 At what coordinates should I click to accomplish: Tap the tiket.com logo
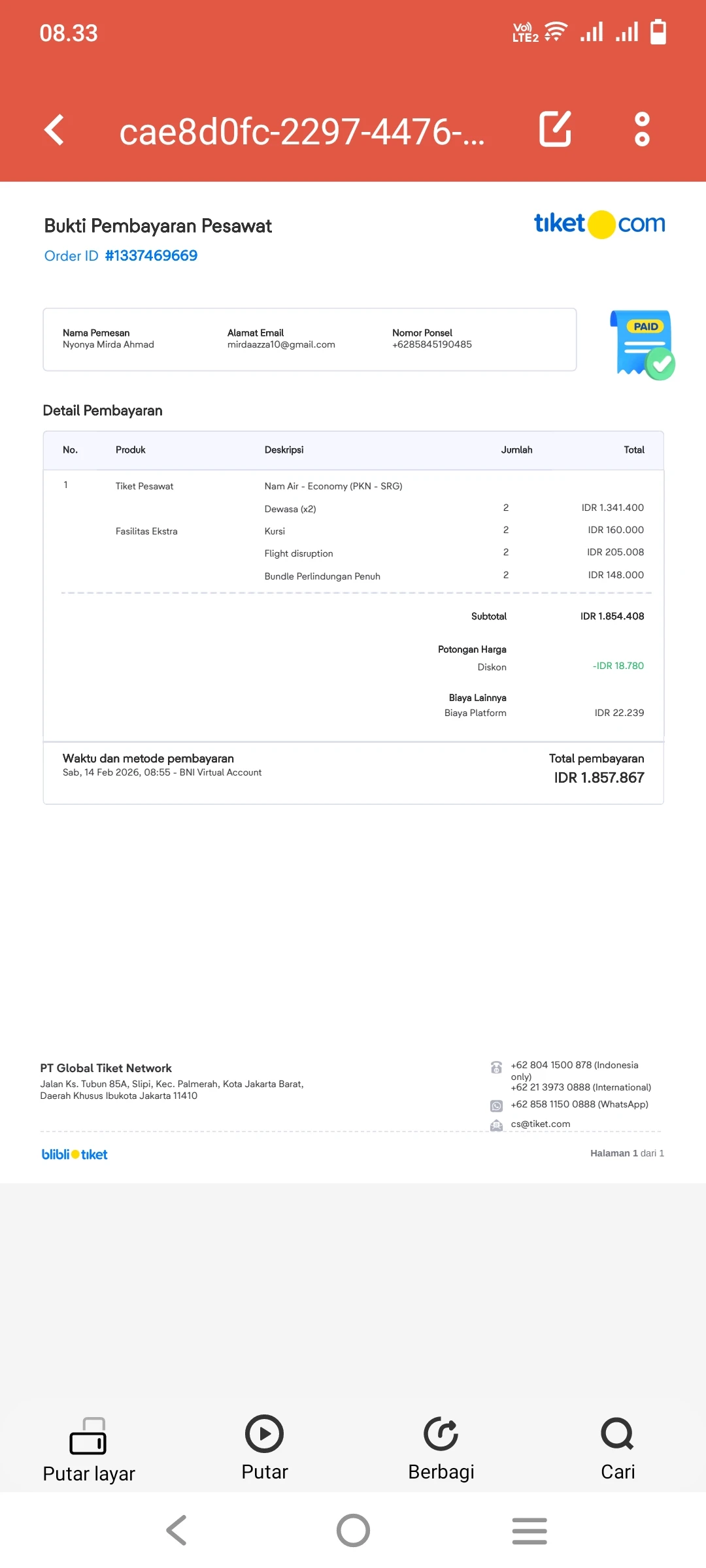(x=599, y=224)
